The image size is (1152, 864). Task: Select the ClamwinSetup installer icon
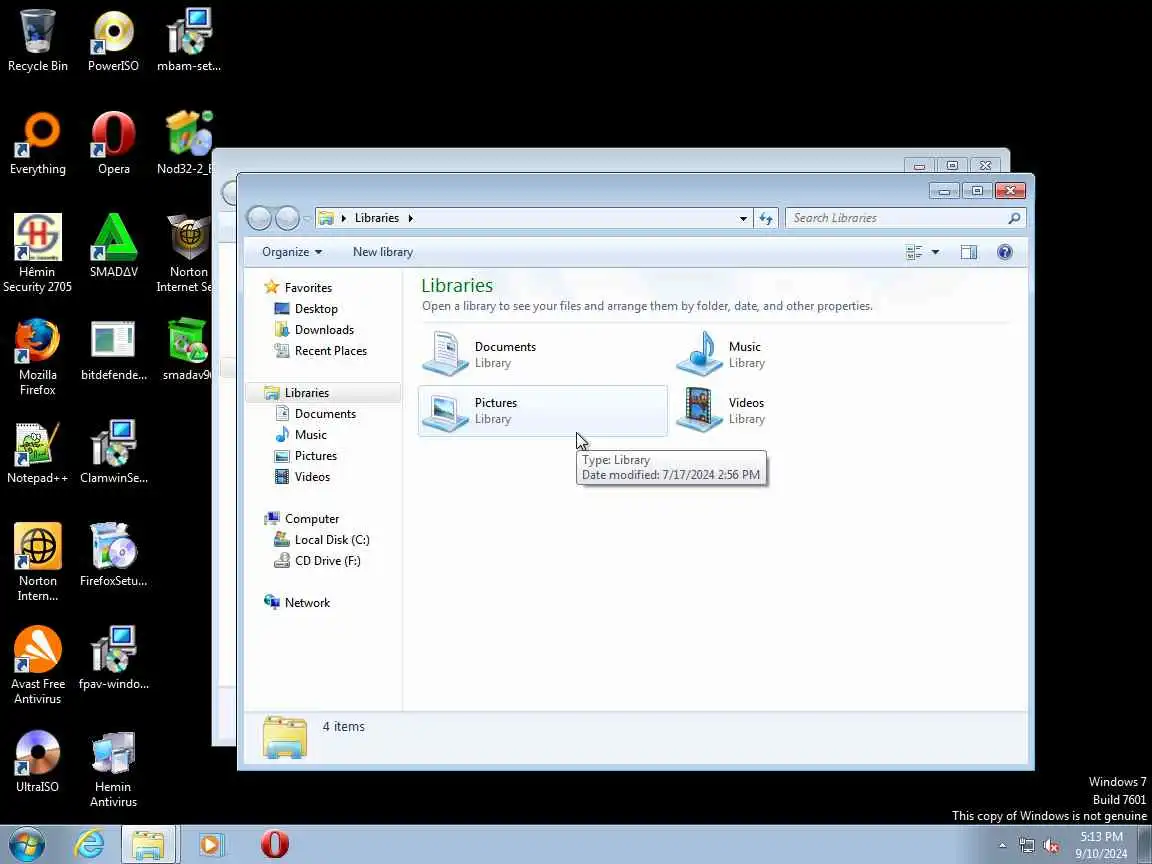(113, 453)
